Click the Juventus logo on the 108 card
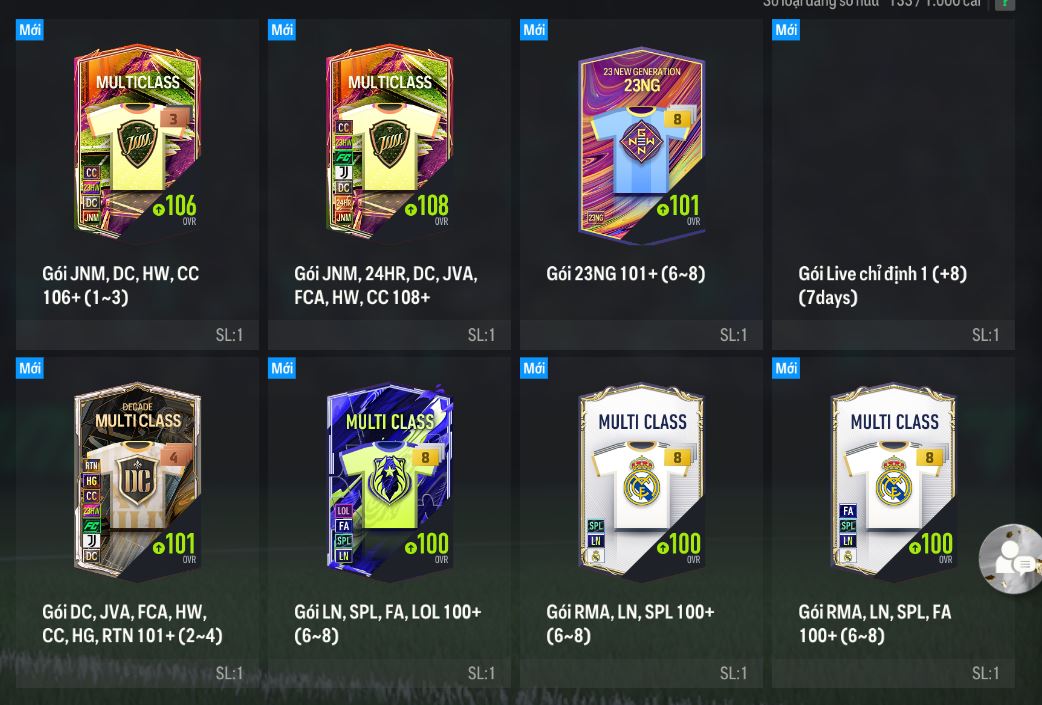The image size is (1042, 705). (343, 173)
